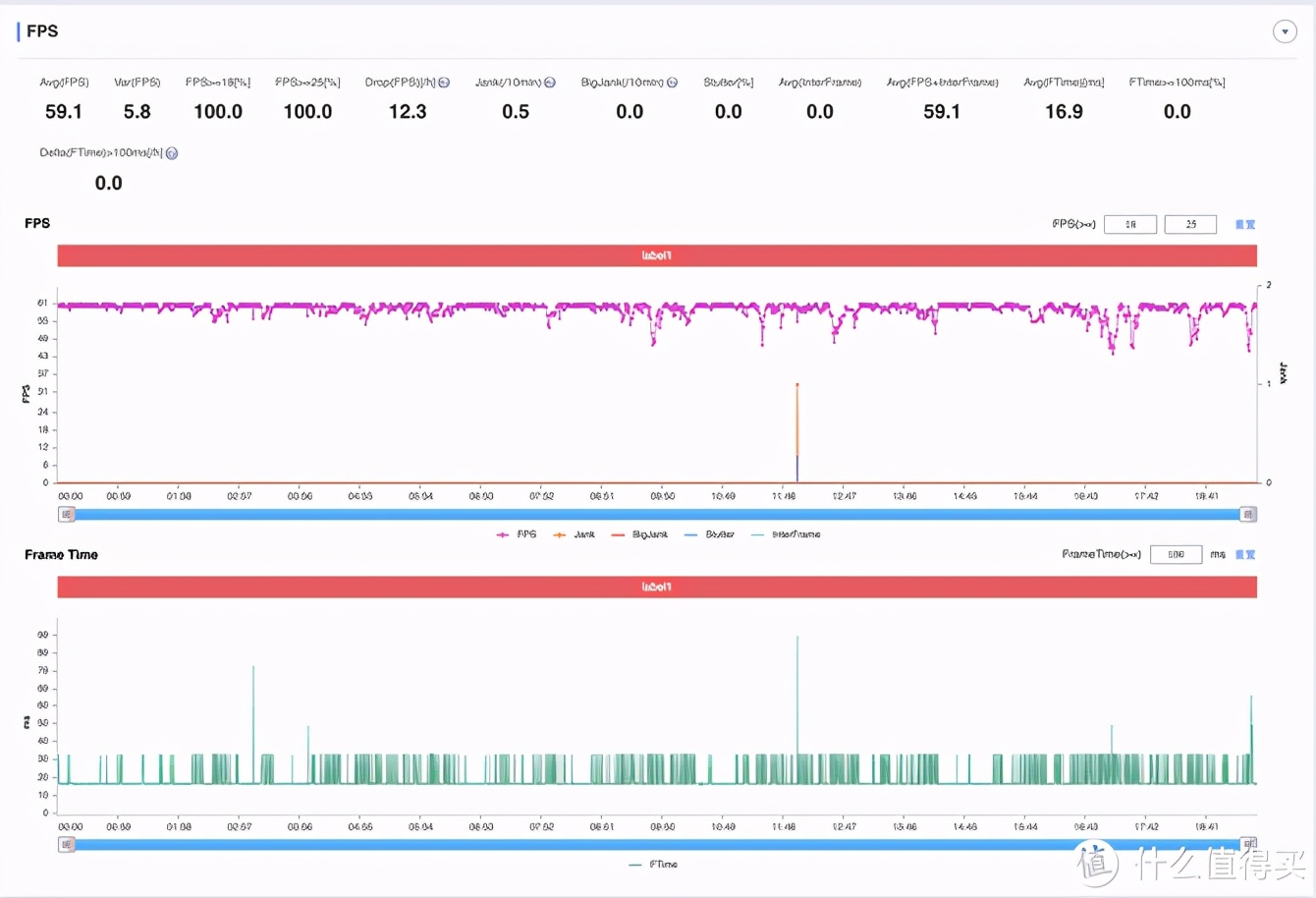This screenshot has width=1316, height=898.
Task: Hide the Stutter series in the FPS legend
Action: (709, 534)
